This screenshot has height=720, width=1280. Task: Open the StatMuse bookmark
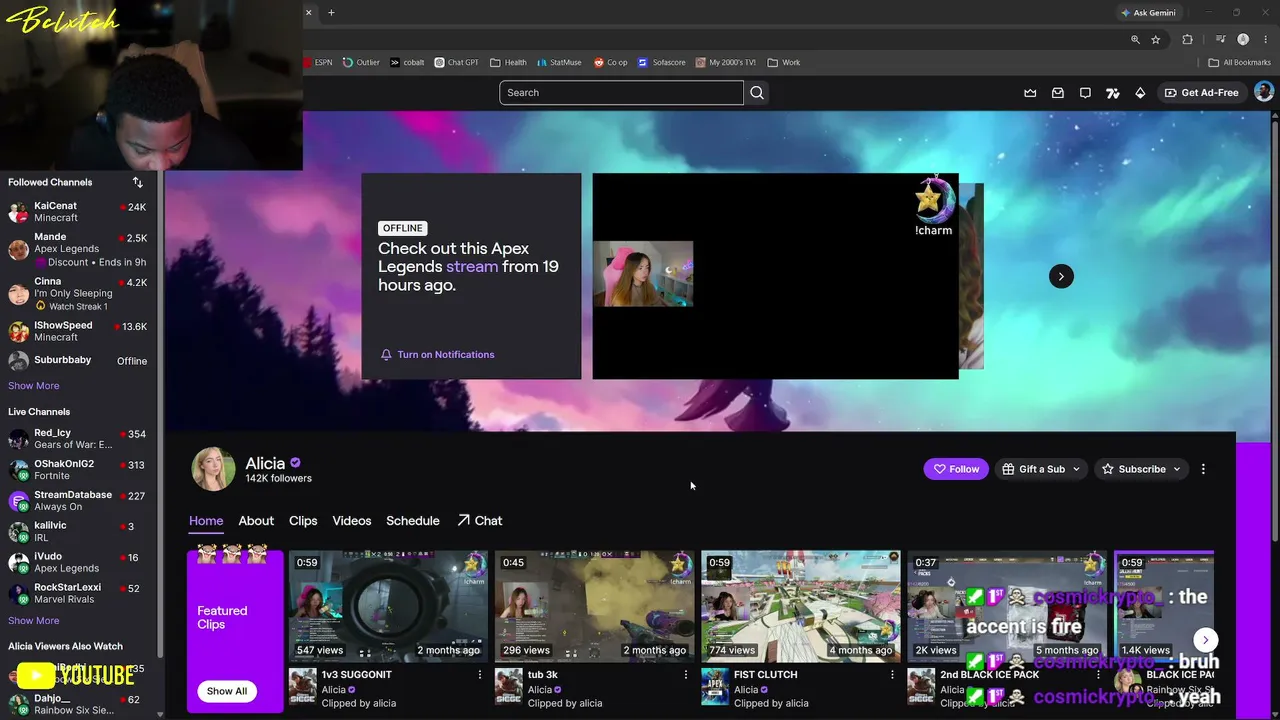[x=558, y=62]
